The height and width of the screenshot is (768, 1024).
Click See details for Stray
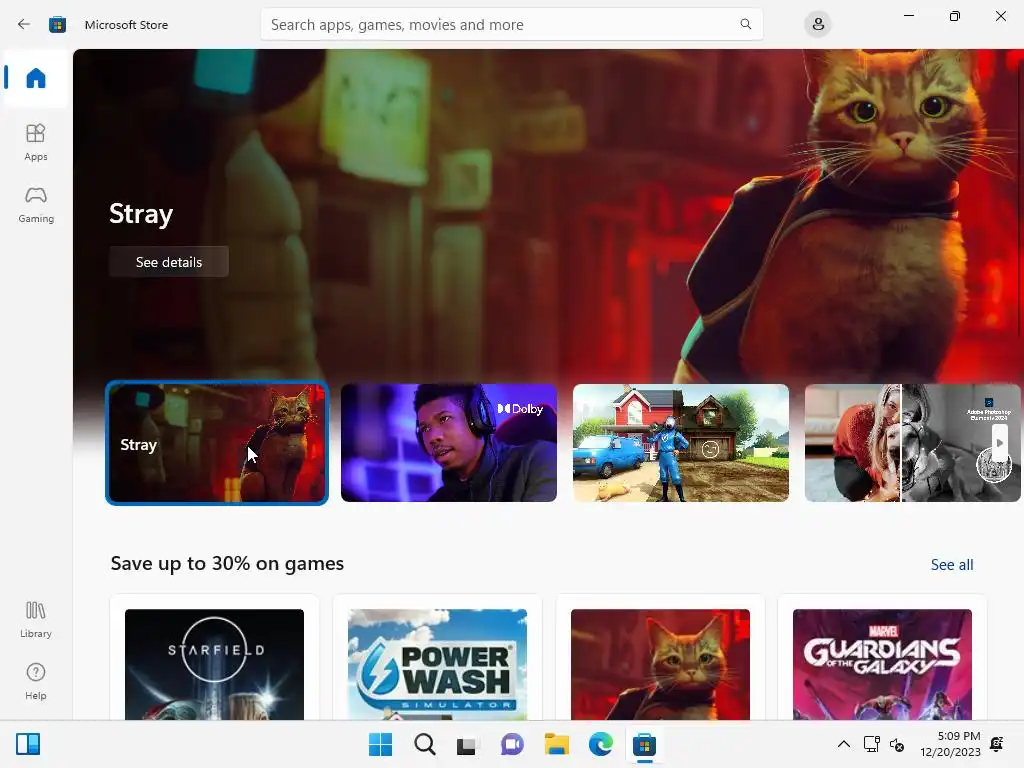coord(169,262)
